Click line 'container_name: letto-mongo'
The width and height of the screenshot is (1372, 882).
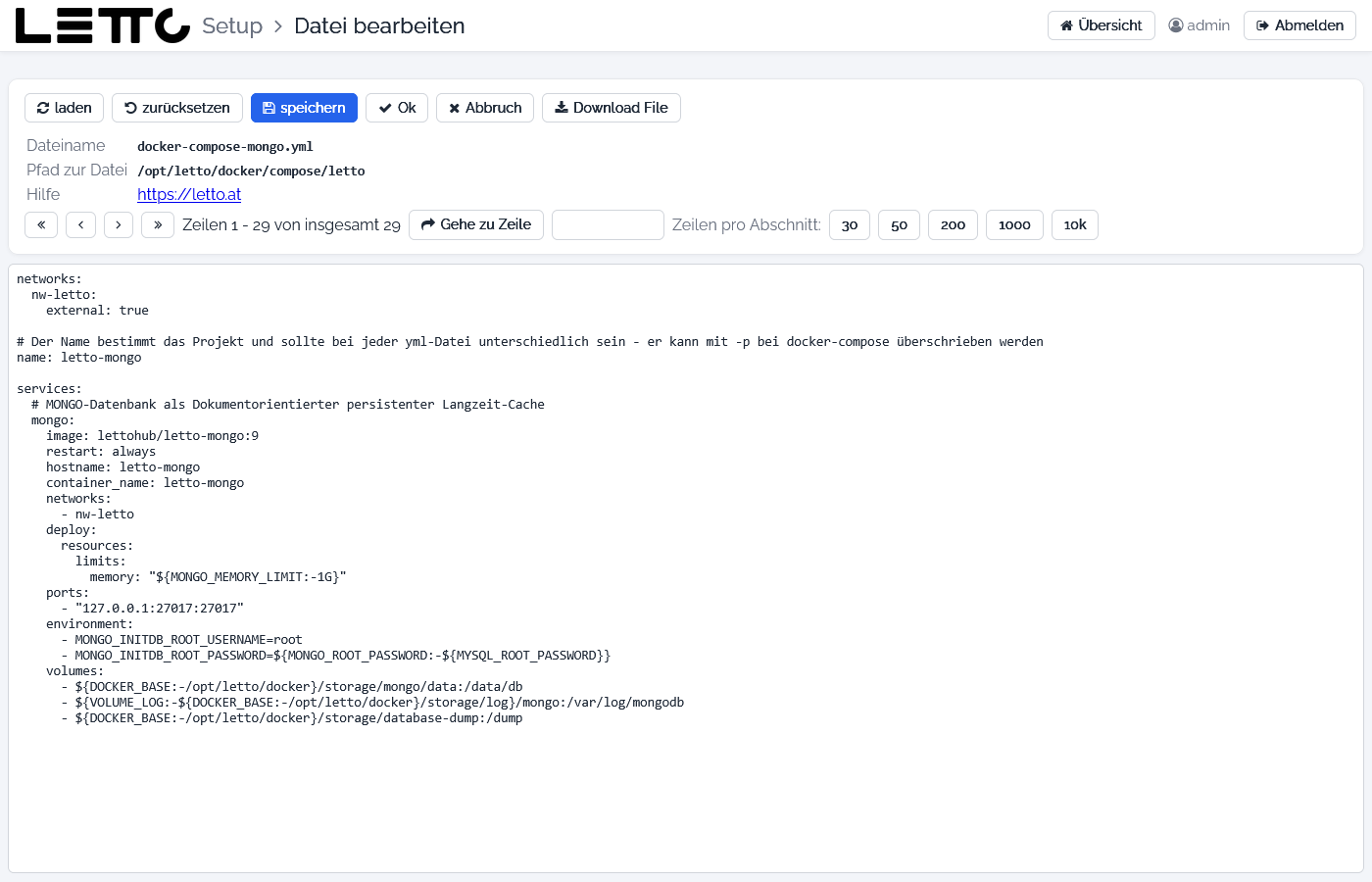(x=145, y=483)
